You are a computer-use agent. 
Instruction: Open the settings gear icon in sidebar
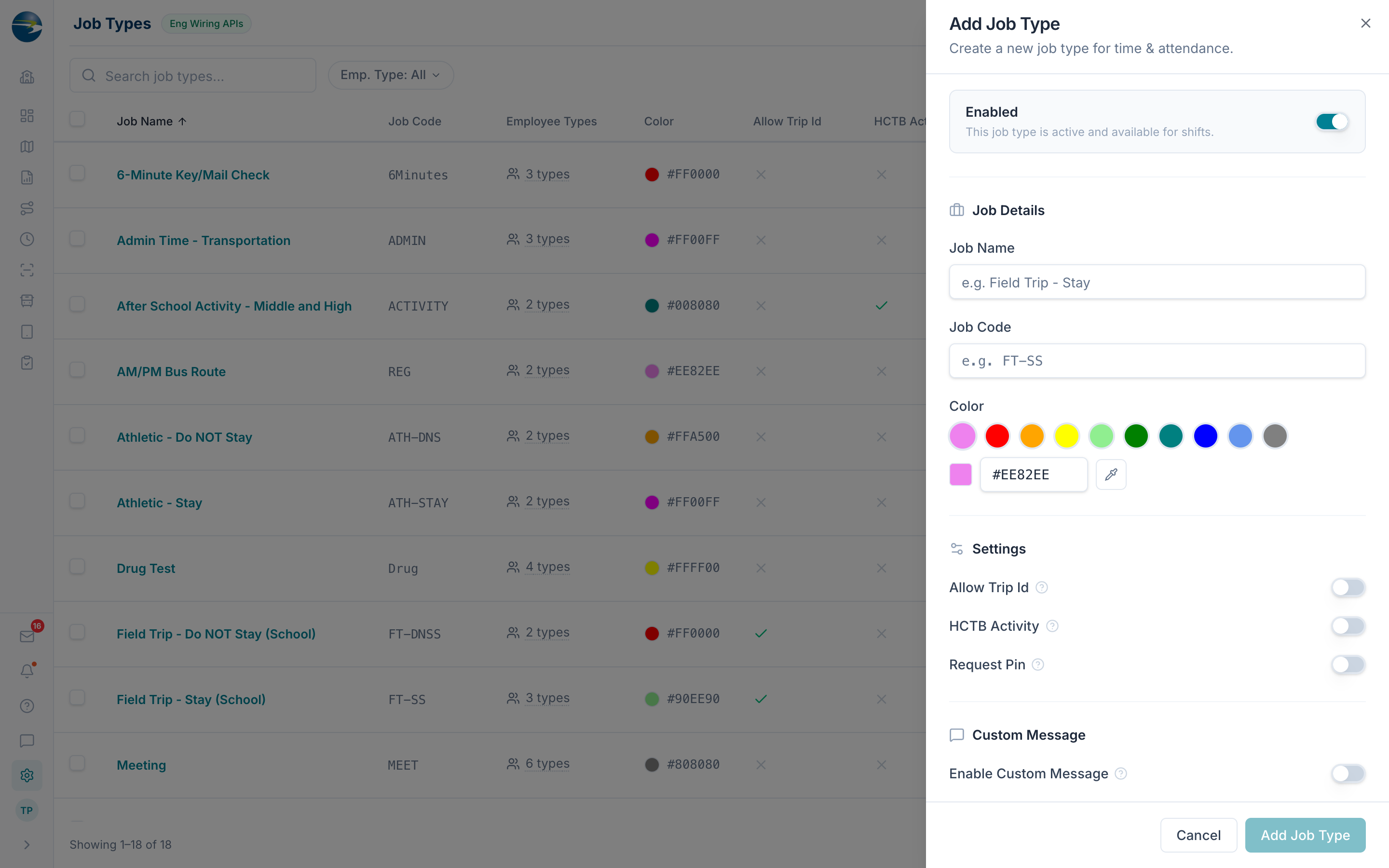27,775
